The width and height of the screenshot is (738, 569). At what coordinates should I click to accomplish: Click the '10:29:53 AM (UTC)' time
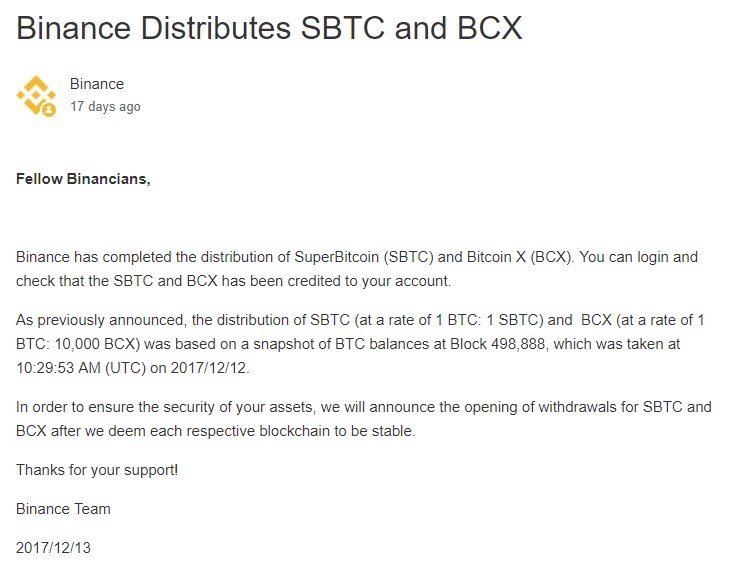81,368
